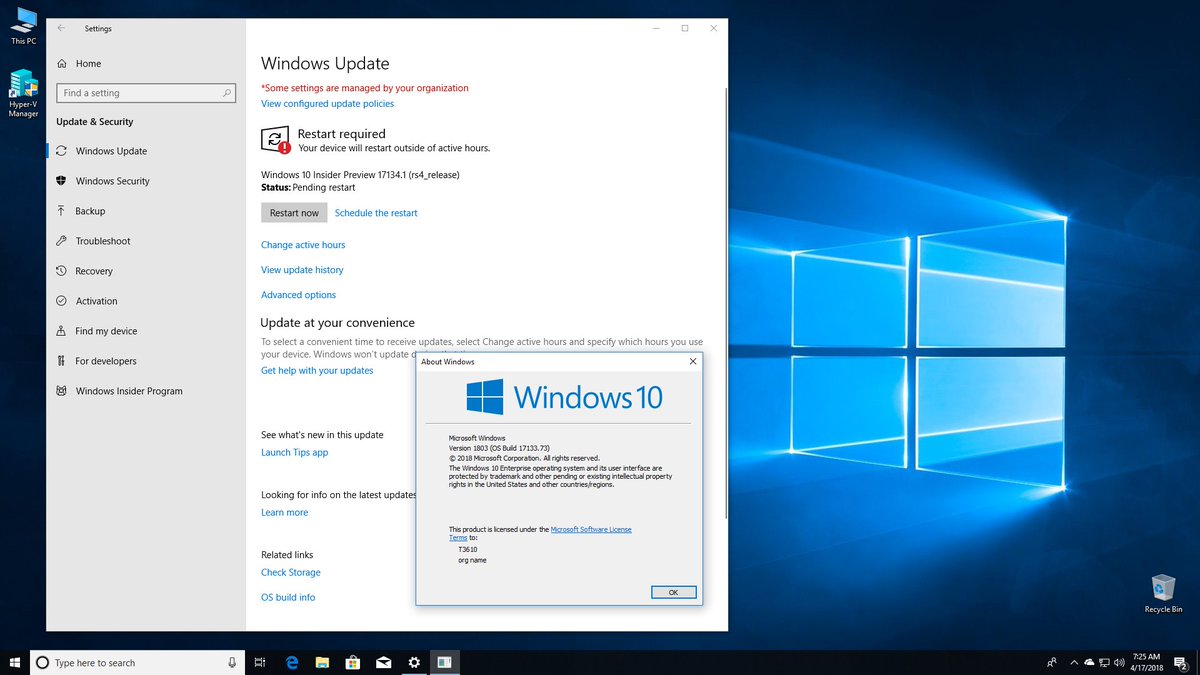1200x675 pixels.
Task: Open View configured update policies link
Action: click(x=327, y=104)
